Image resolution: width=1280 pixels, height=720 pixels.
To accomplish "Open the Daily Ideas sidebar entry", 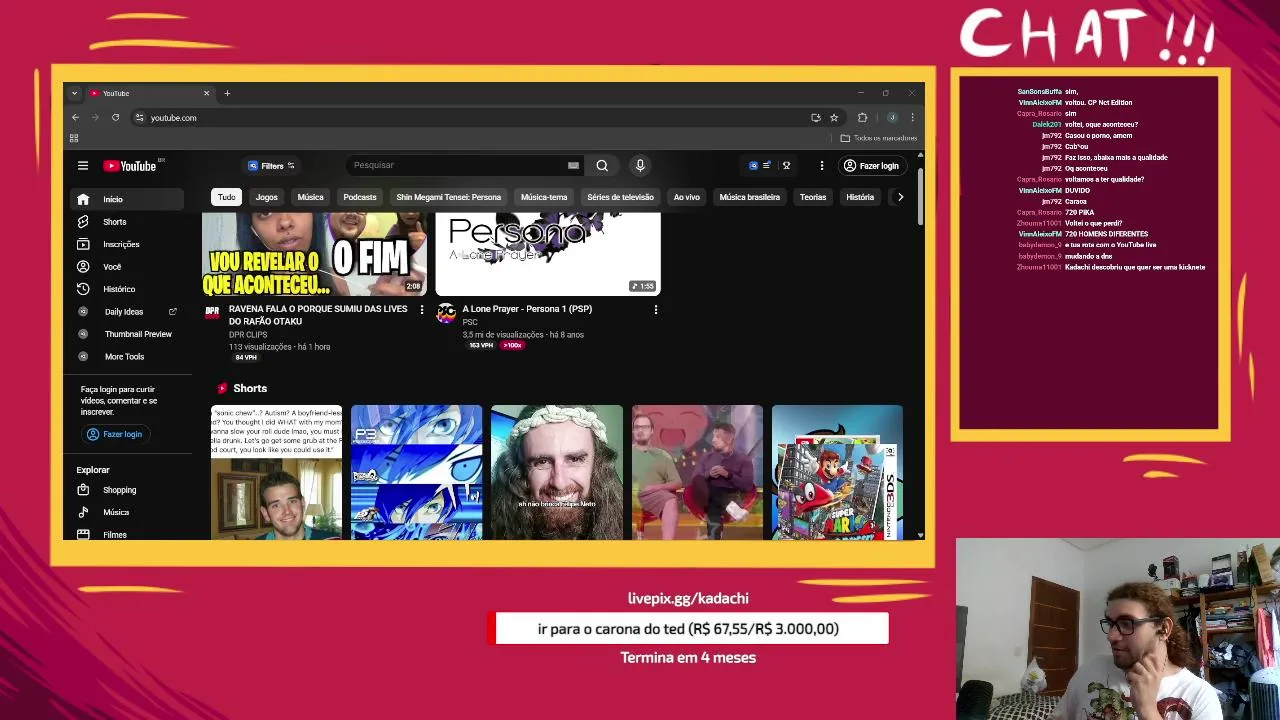I will [128, 312].
